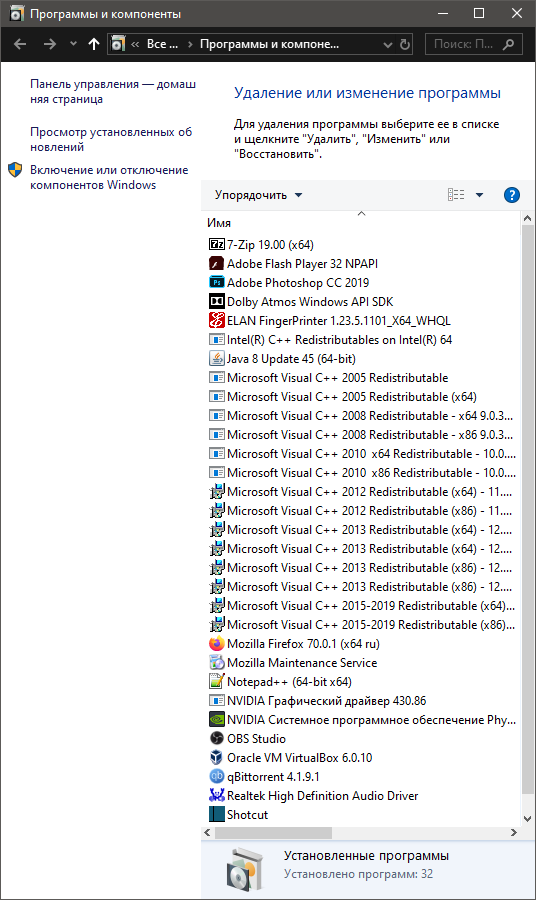This screenshot has height=900, width=536.
Task: Click the scroll right arrow button
Action: pos(514,832)
